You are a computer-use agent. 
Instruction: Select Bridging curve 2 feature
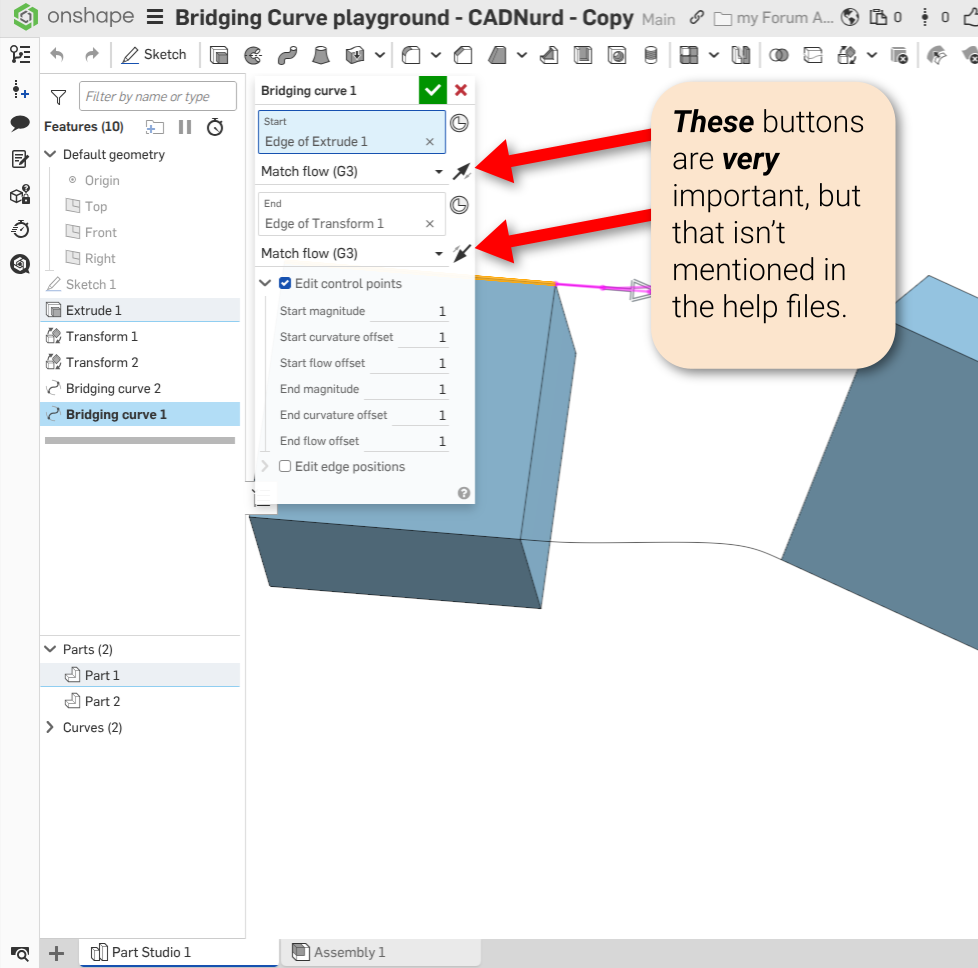tap(140, 389)
